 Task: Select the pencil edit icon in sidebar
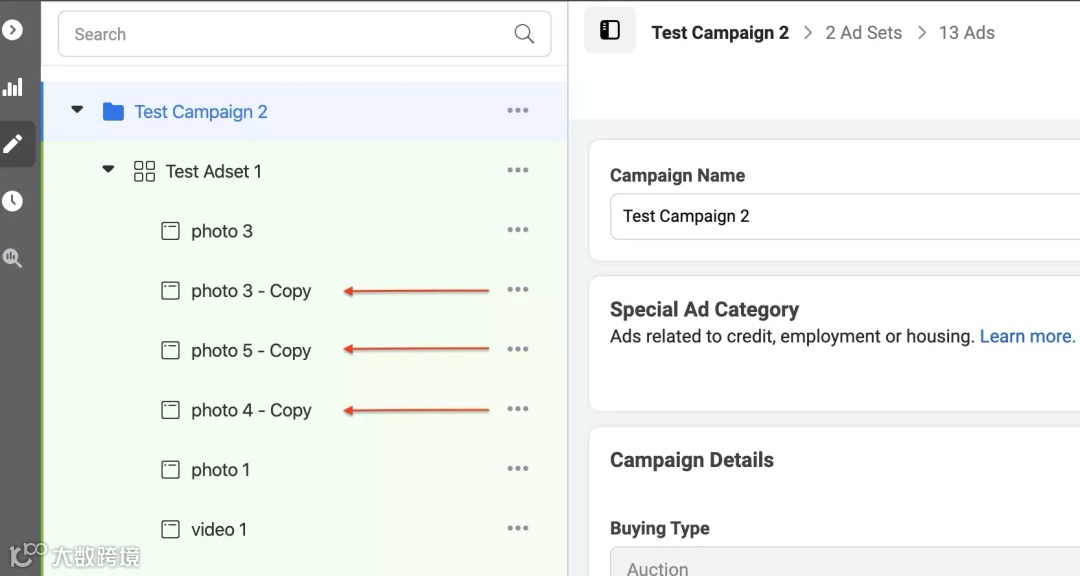click(x=13, y=144)
